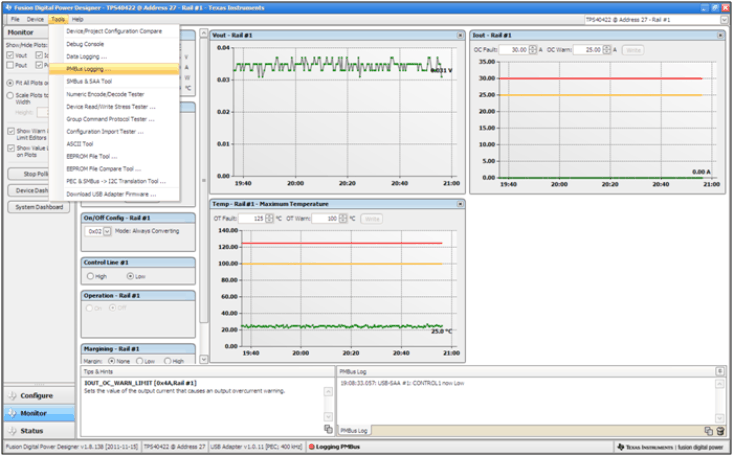Screen dimensions: 734x456
Task: Select High margin radio button
Action: pos(168,360)
